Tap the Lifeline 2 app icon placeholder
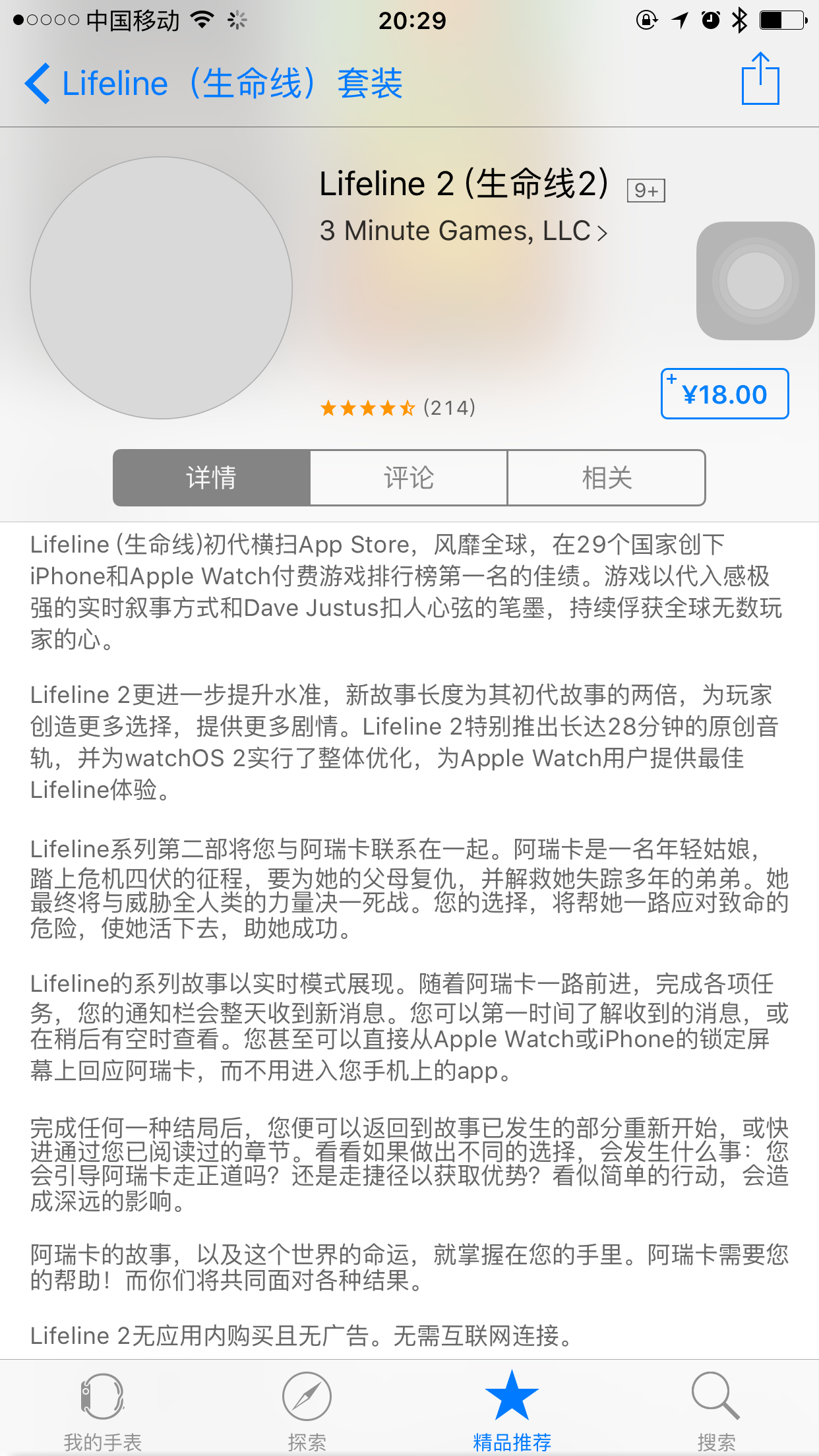 [162, 288]
